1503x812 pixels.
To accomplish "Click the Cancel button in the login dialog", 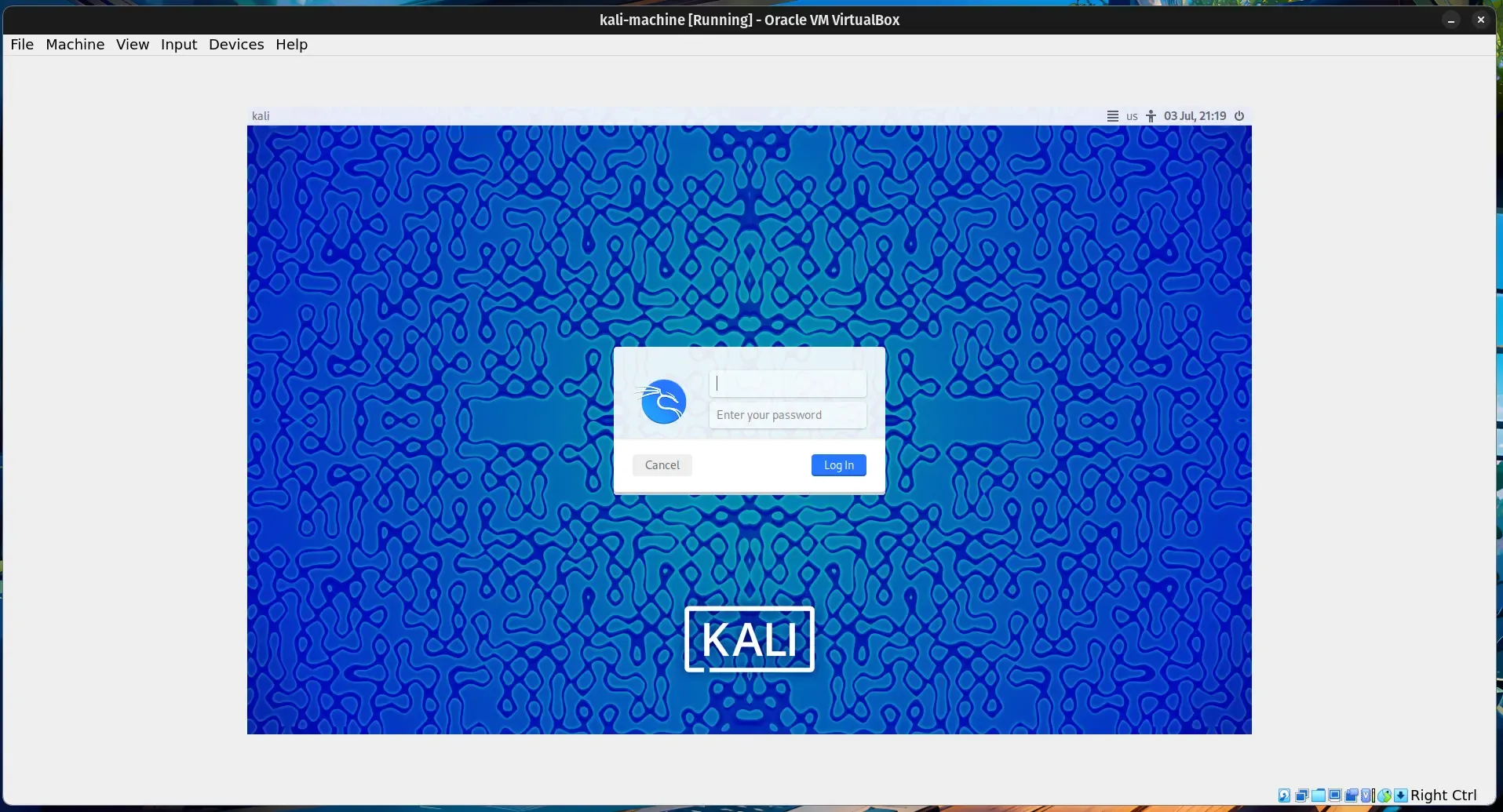I will (662, 464).
